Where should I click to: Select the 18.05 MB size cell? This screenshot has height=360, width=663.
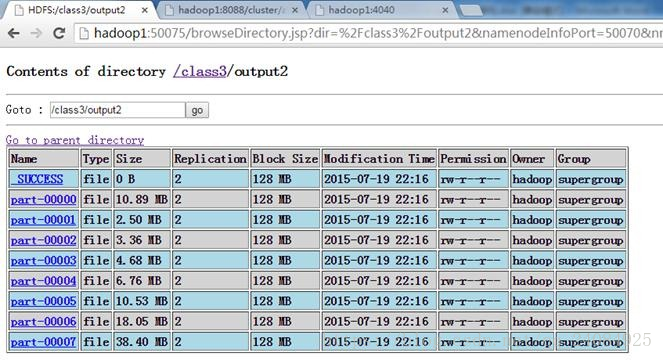pos(142,321)
